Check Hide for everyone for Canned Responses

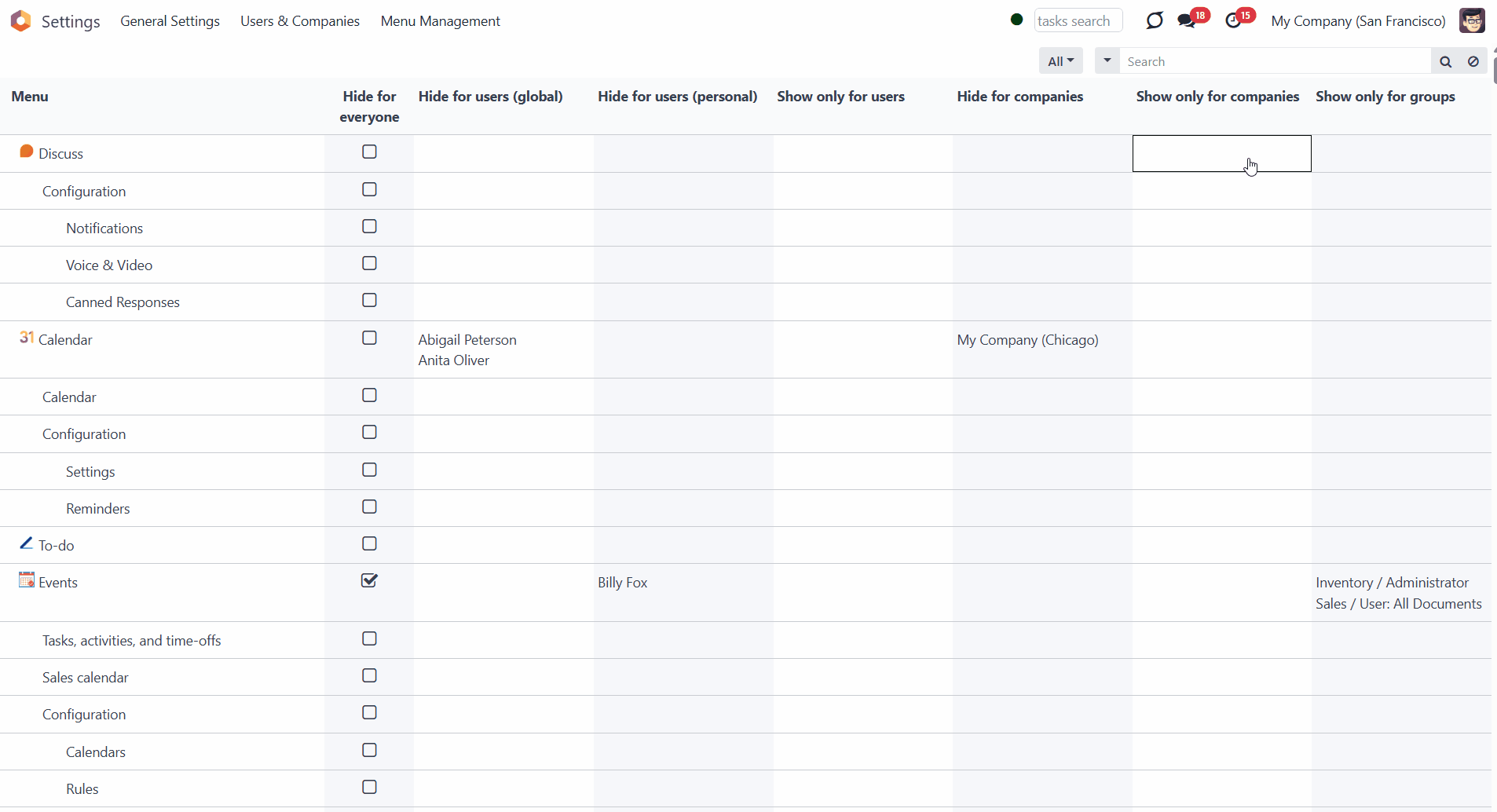[369, 300]
